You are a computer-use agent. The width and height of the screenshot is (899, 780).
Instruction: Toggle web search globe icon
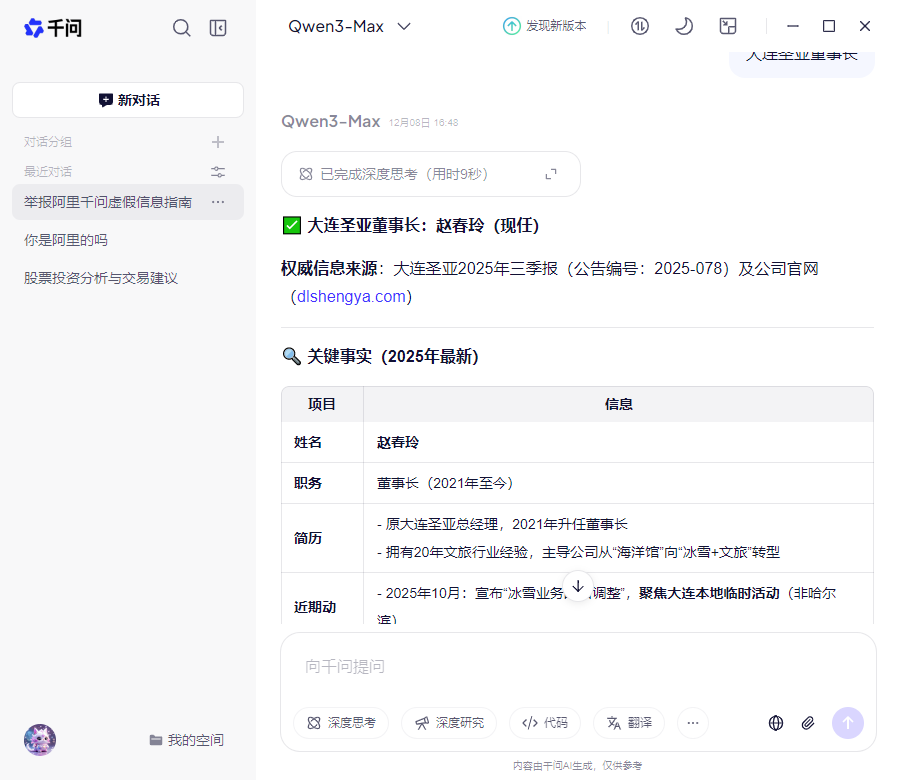[776, 723]
